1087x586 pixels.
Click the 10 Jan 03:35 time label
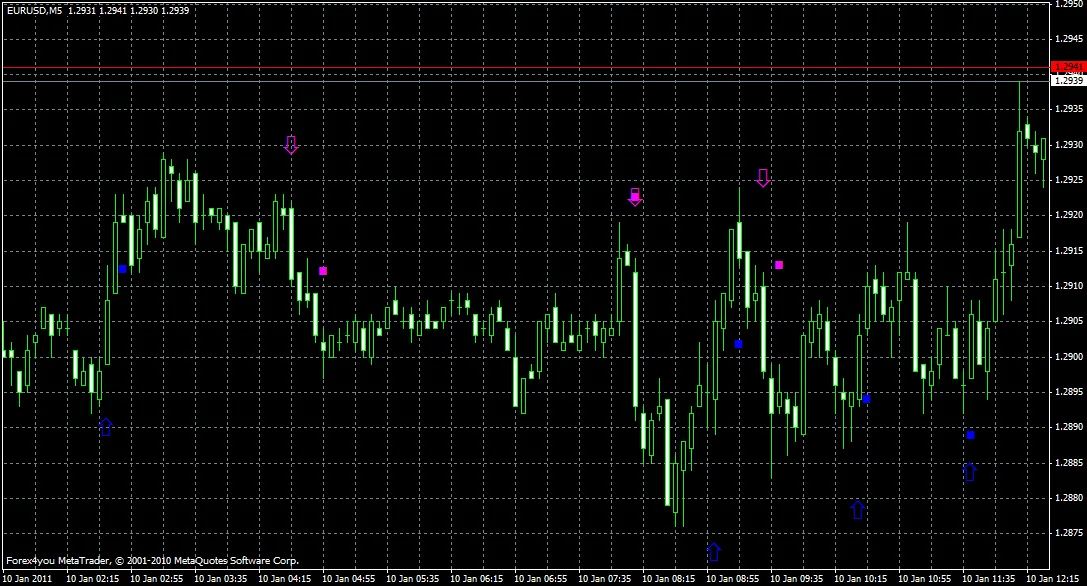tap(220, 578)
